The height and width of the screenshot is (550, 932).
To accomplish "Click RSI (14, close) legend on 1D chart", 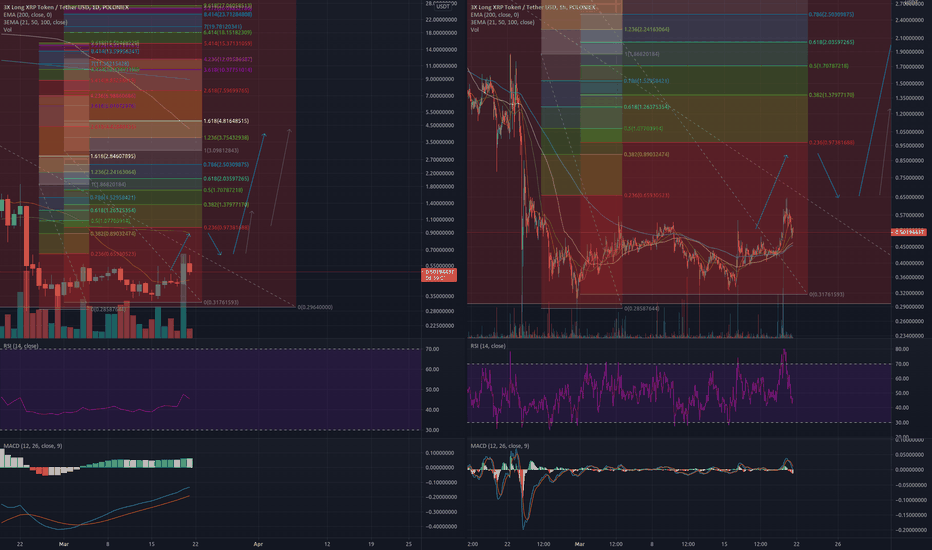I will coord(21,346).
